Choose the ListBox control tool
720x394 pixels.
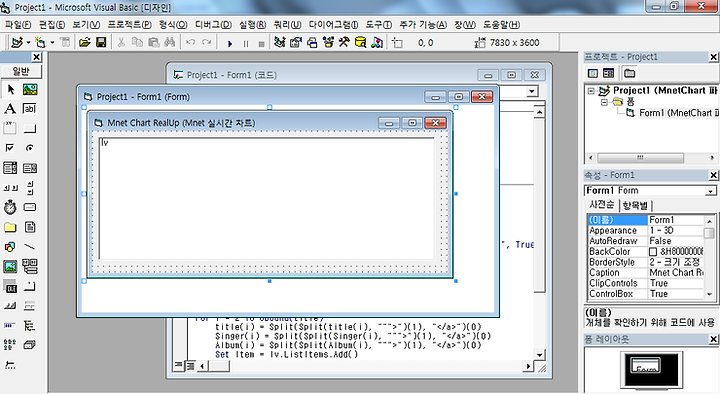[30, 168]
